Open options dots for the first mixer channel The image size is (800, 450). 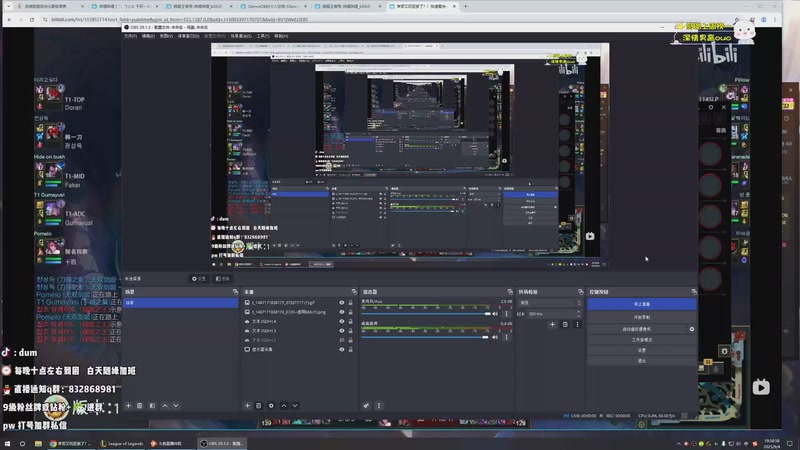click(x=506, y=314)
